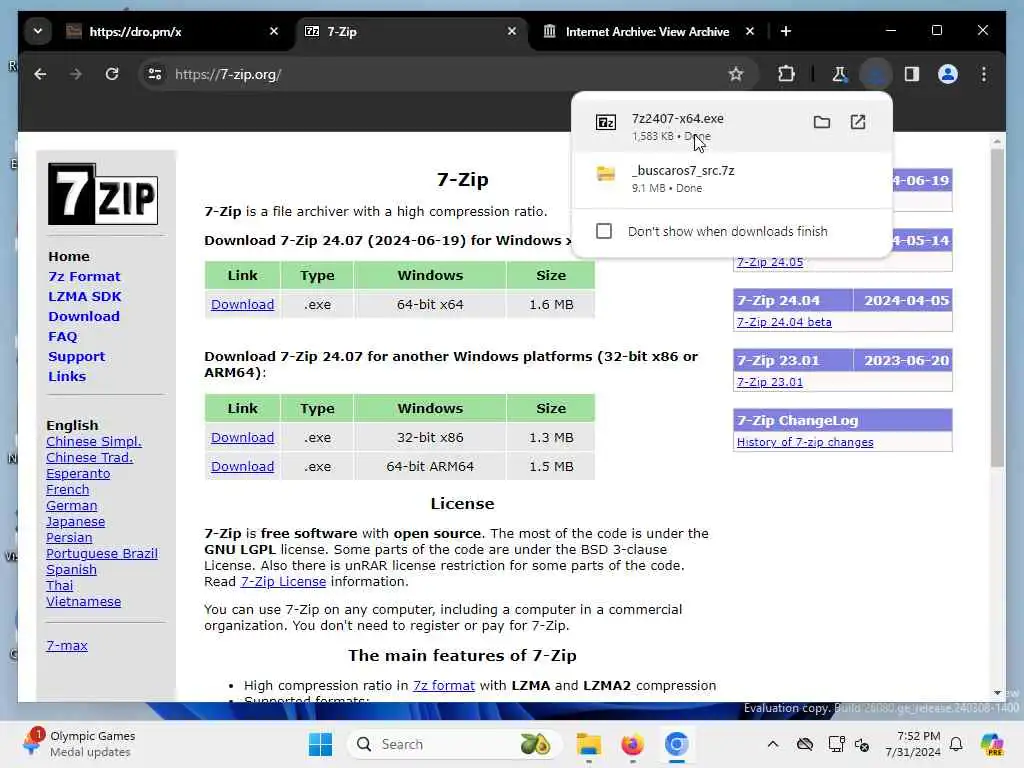
Task: Close the Internet Archive tab
Action: 750,31
